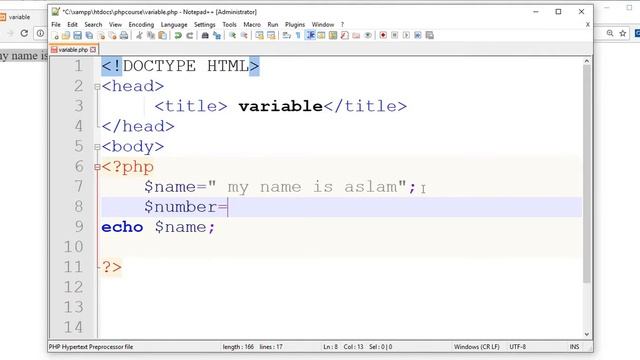Click 'PHP Hypertext Preprocessor file' status text

click(x=91, y=347)
